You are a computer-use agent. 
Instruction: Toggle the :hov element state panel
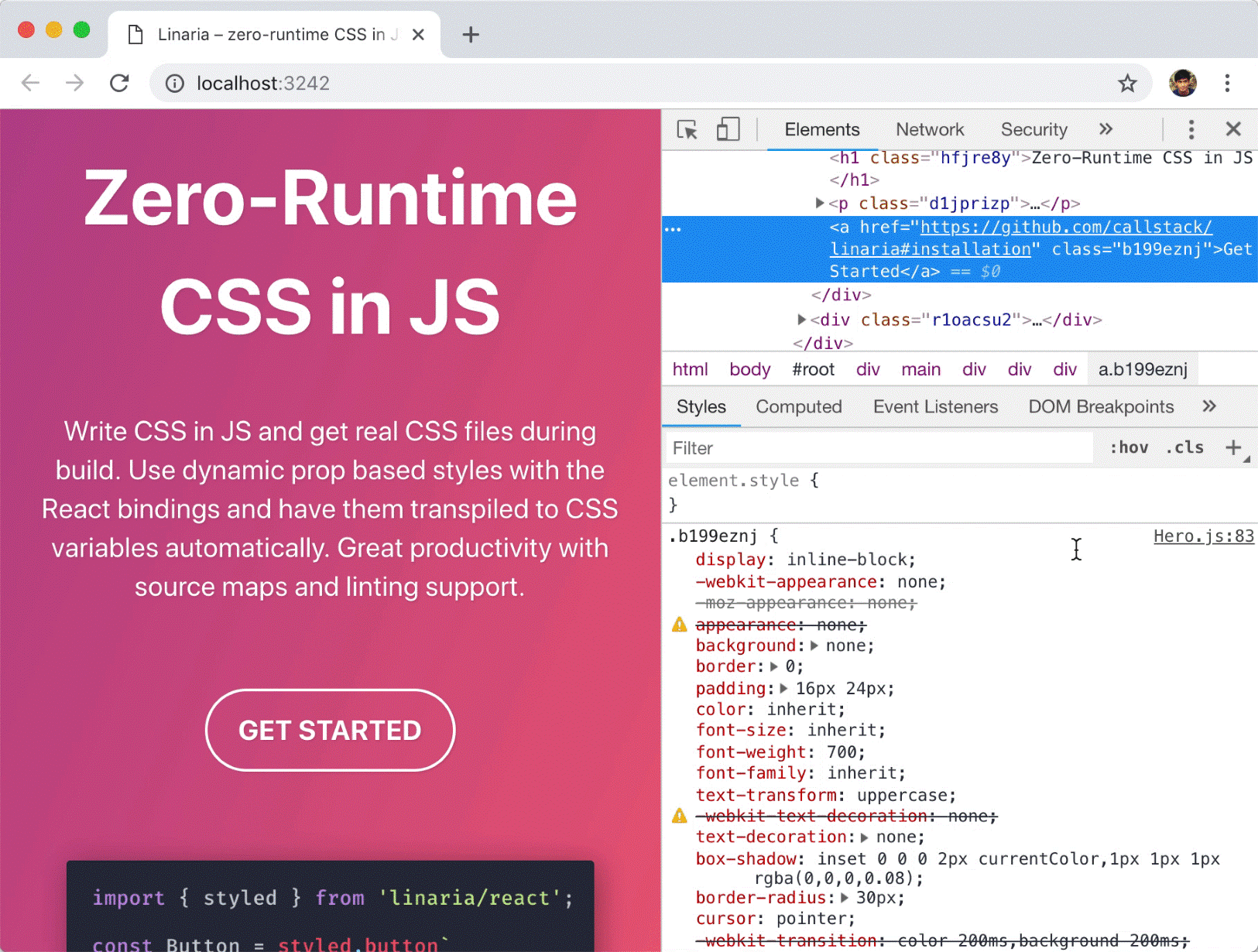pyautogui.click(x=1129, y=447)
